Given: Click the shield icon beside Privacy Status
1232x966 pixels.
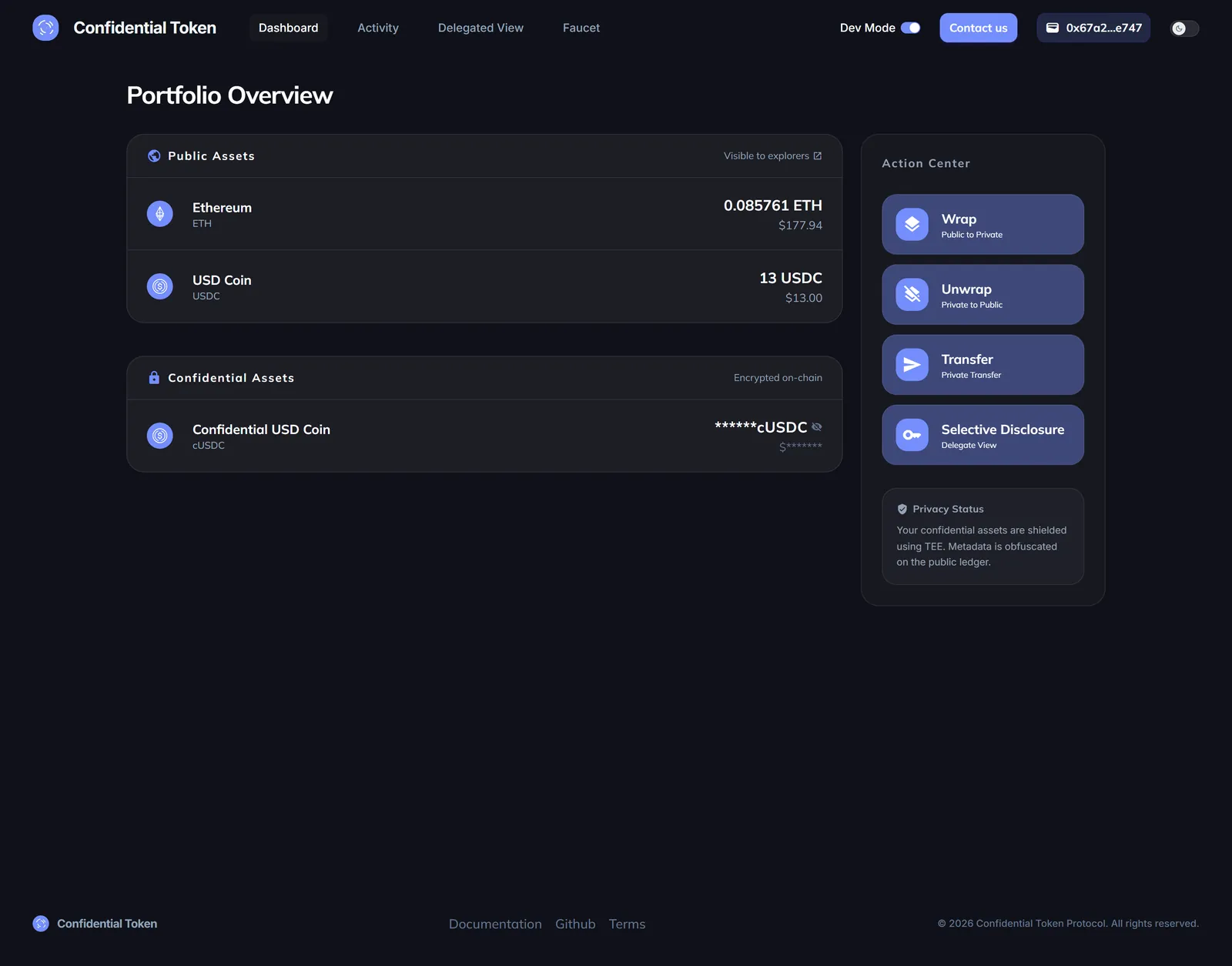Looking at the screenshot, I should 902,509.
